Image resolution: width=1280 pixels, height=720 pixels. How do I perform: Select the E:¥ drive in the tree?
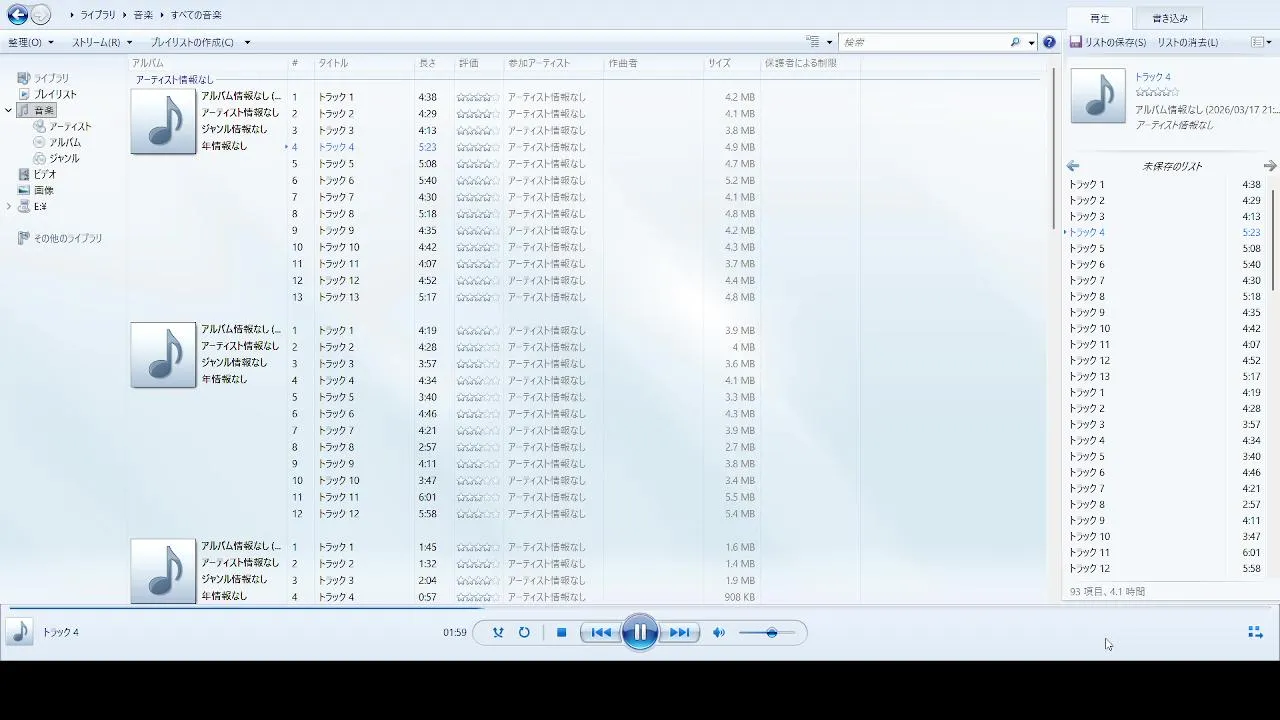[x=40, y=206]
